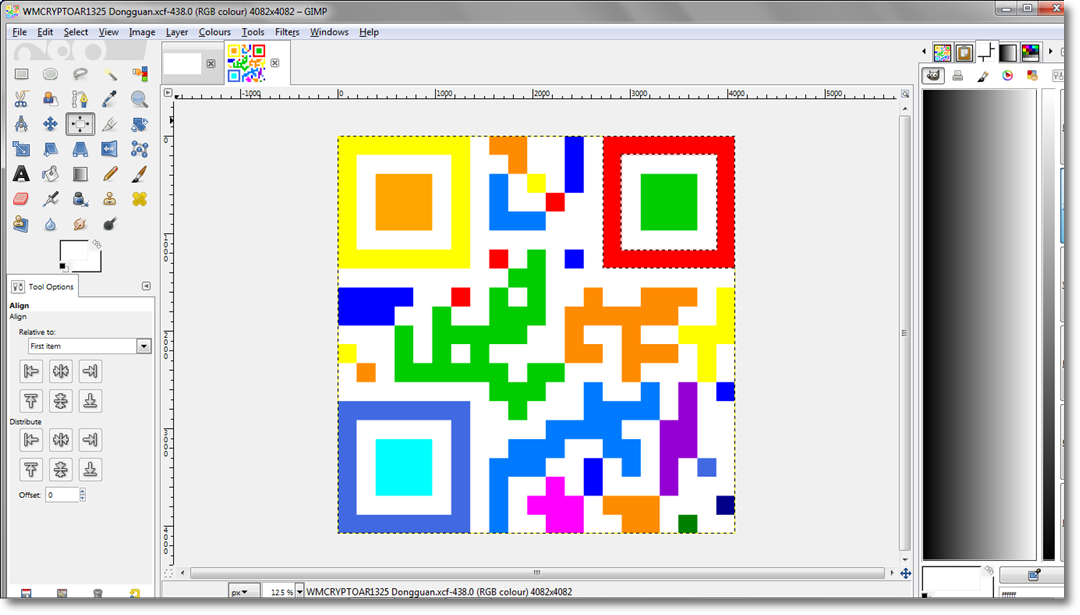This screenshot has width=1080, height=615.
Task: Activate the Ink tool
Action: (80, 199)
